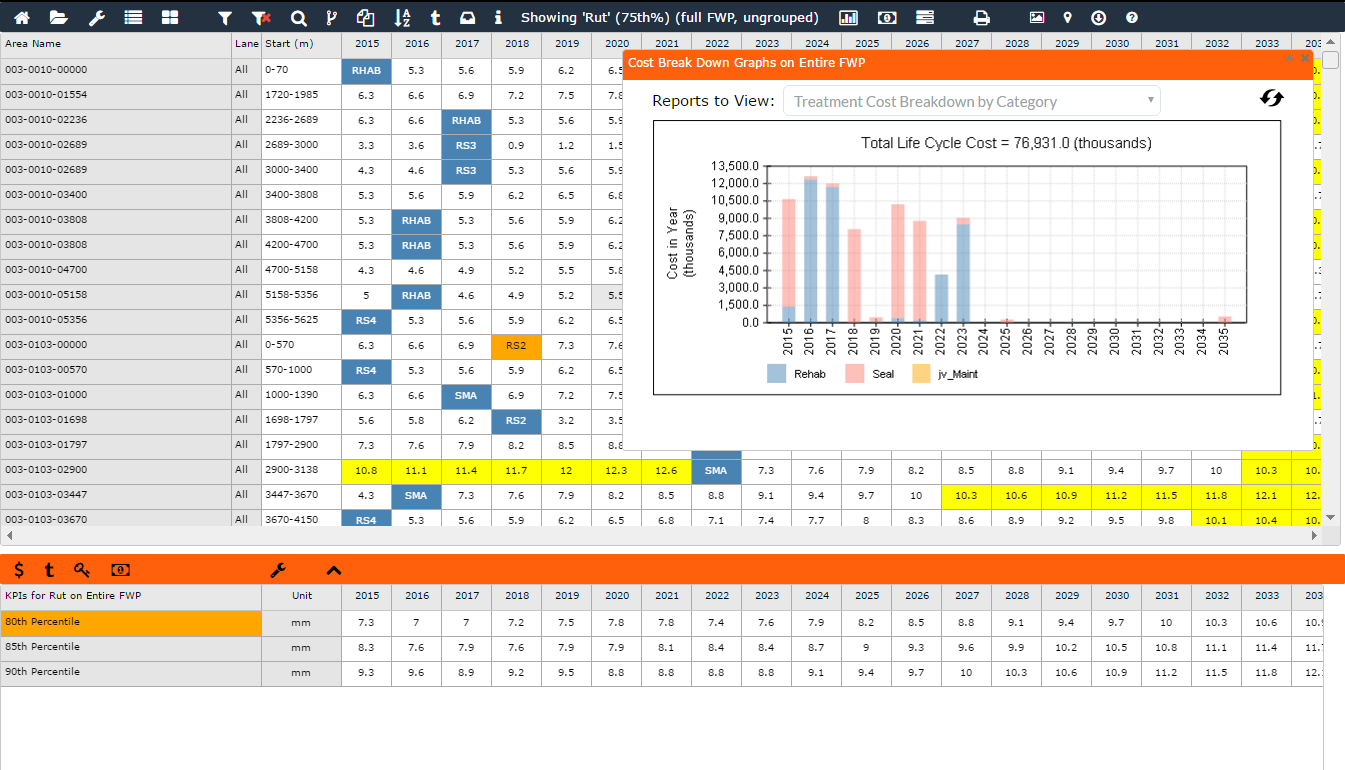This screenshot has height=770, width=1345.
Task: Download with the circled arrow icon
Action: [x=1099, y=18]
